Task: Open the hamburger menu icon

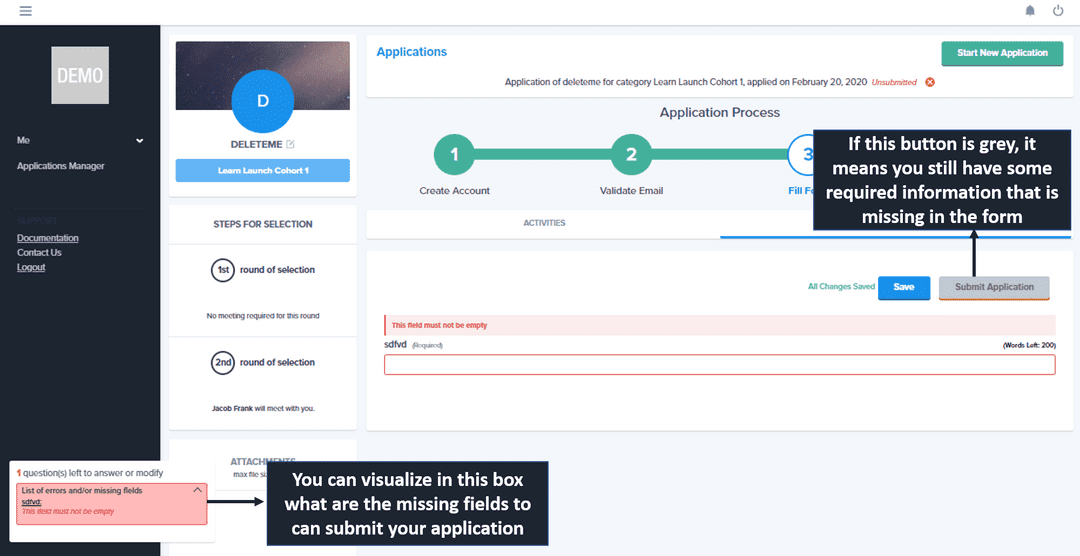Action: click(25, 11)
